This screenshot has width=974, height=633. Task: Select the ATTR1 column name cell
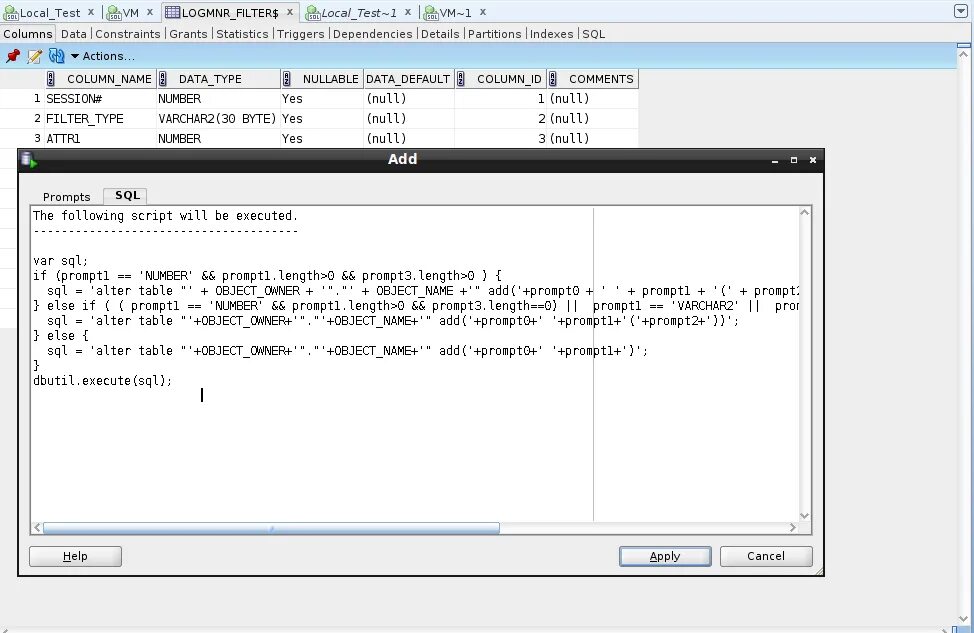(100, 139)
